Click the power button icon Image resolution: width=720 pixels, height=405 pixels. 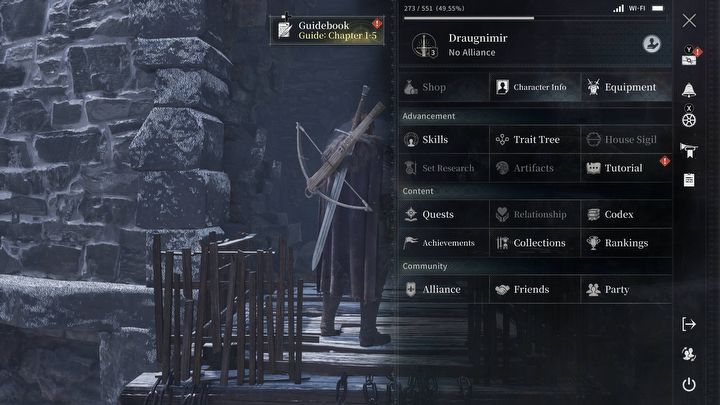coord(689,384)
